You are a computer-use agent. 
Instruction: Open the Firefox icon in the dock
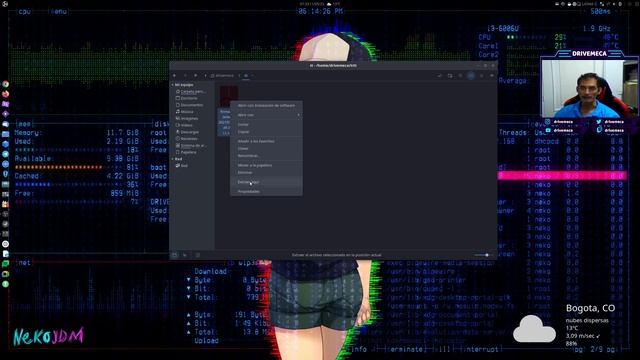tap(5, 94)
